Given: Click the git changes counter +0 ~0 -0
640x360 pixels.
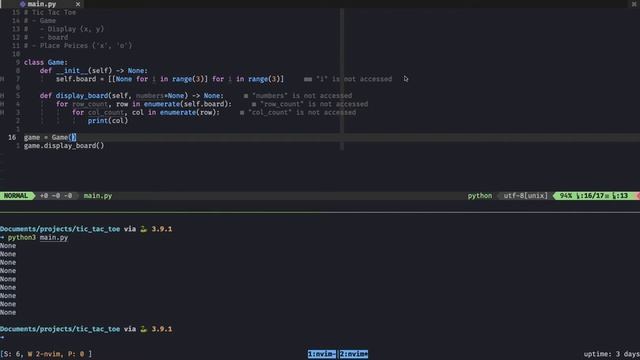Looking at the screenshot, I should click(56, 196).
